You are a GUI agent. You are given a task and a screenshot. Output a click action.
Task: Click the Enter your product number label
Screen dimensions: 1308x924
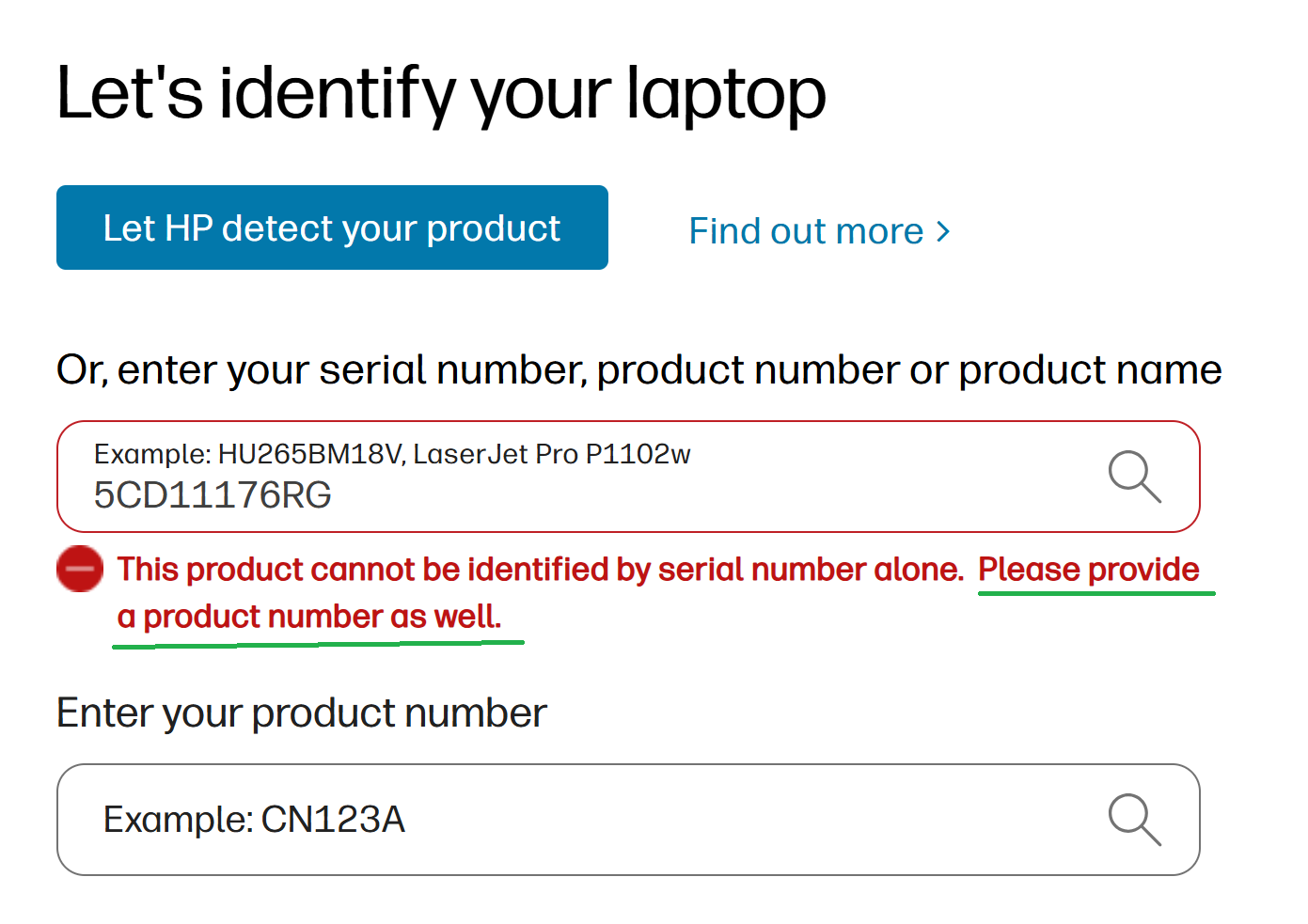pos(301,713)
